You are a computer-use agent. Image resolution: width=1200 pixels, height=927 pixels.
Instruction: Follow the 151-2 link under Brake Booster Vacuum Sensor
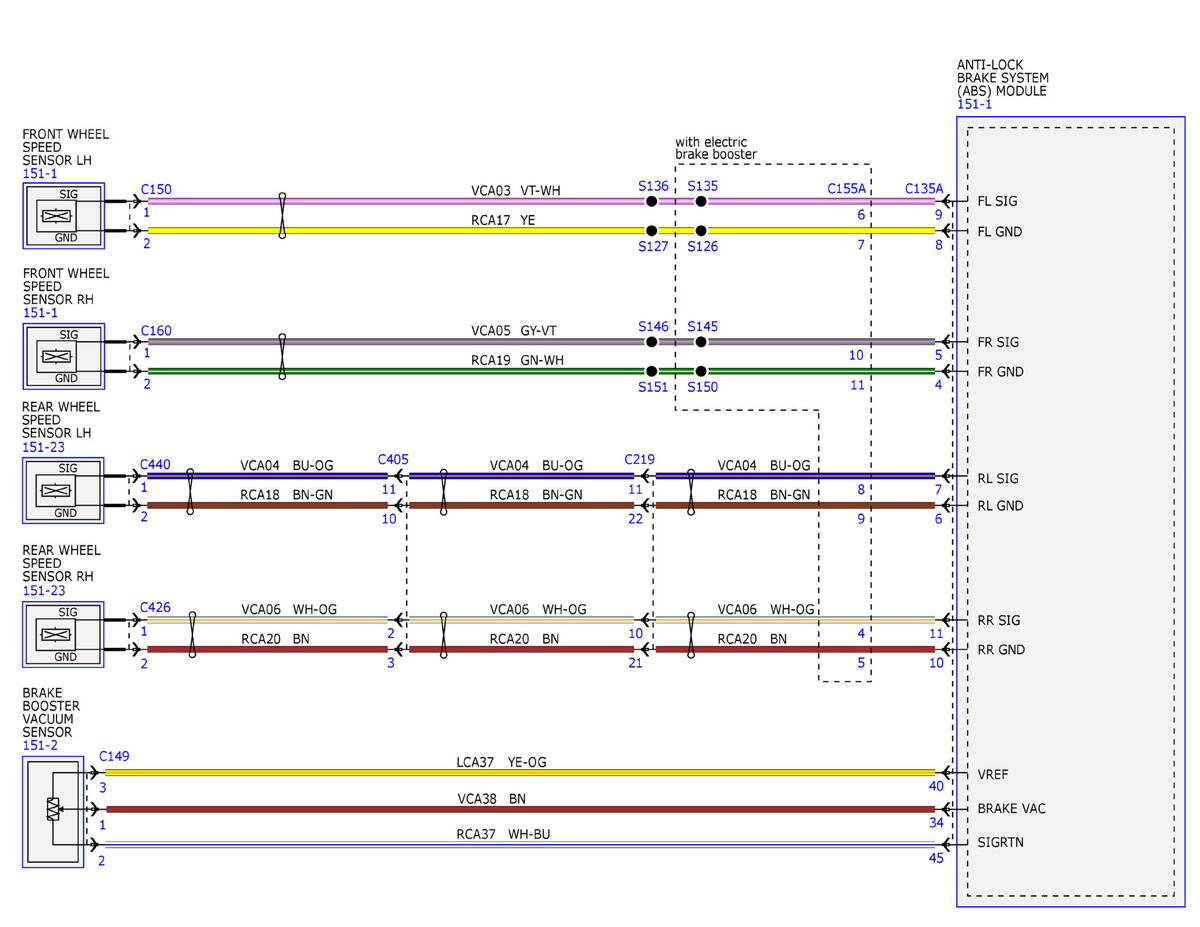[x=38, y=746]
